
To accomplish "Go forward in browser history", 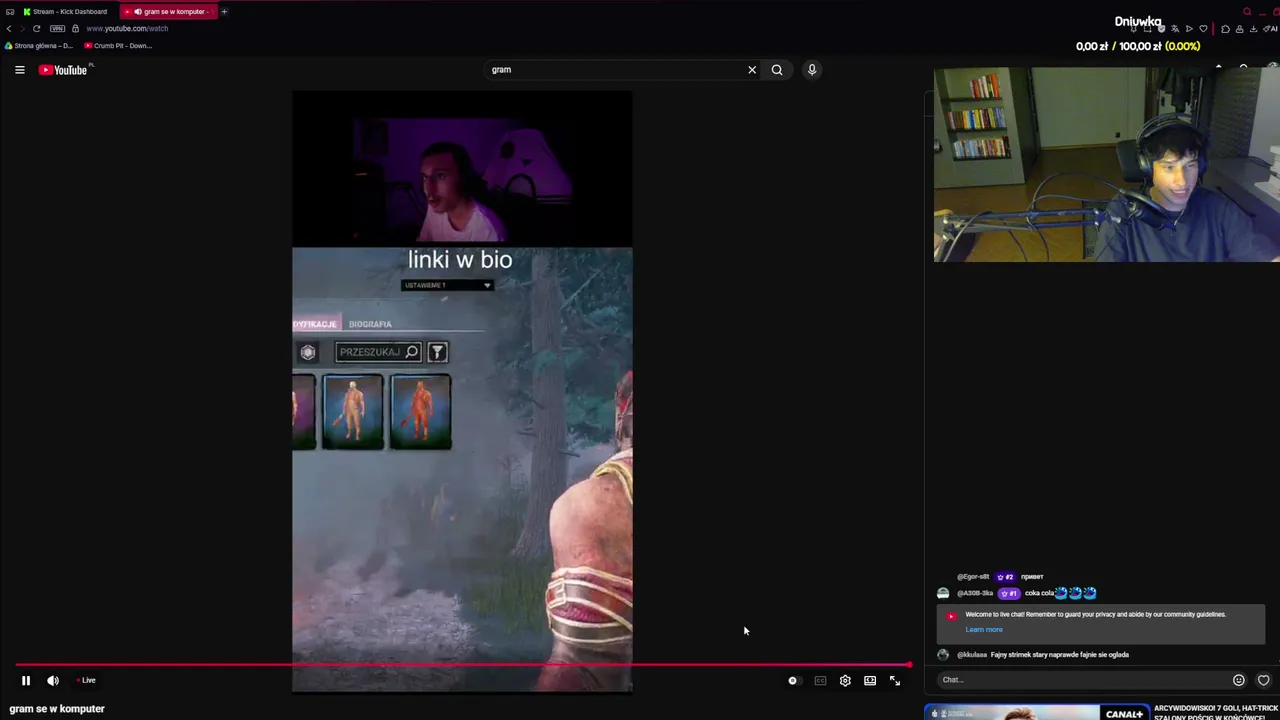I will click(22, 29).
